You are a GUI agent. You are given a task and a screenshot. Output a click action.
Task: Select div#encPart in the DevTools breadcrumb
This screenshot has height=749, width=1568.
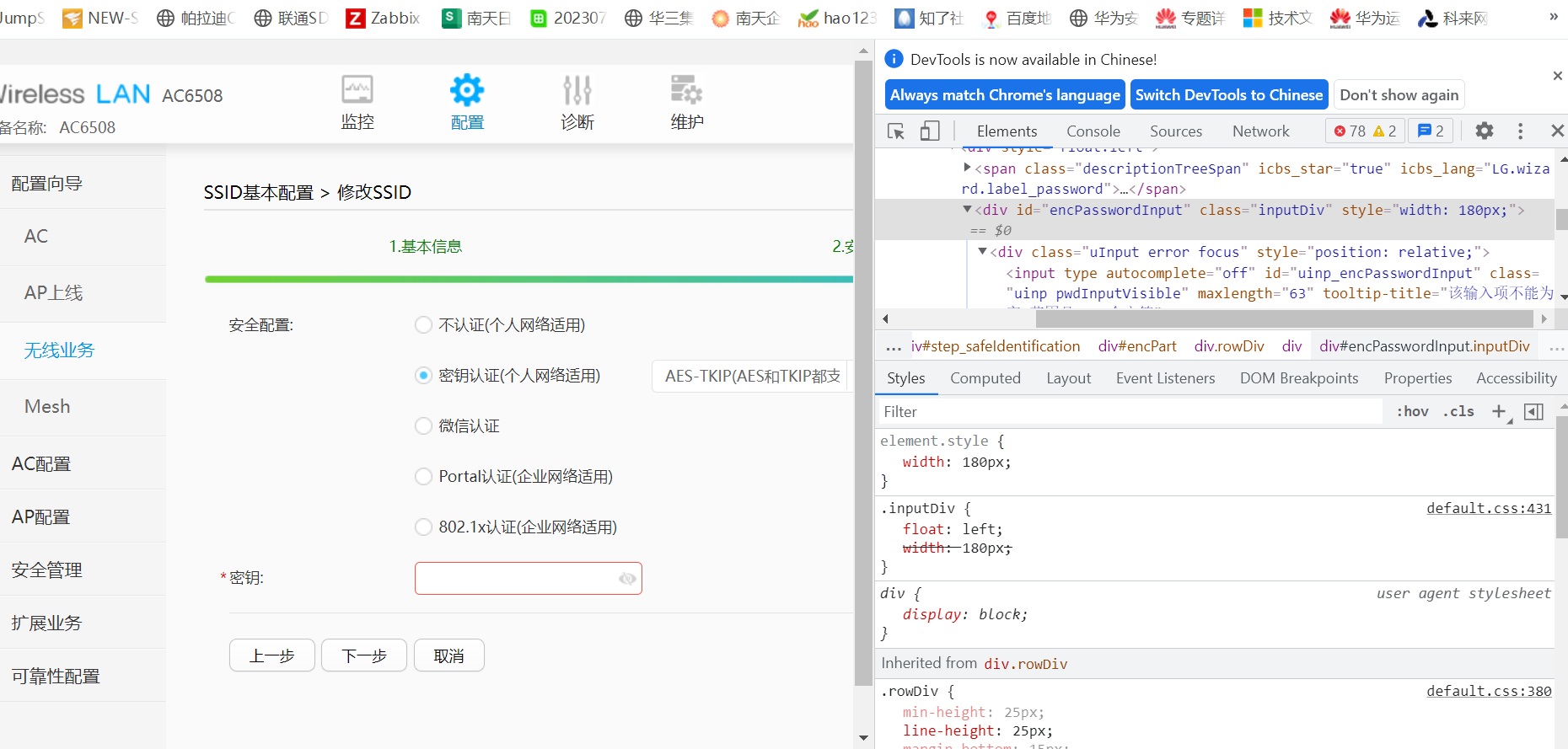tap(1137, 346)
